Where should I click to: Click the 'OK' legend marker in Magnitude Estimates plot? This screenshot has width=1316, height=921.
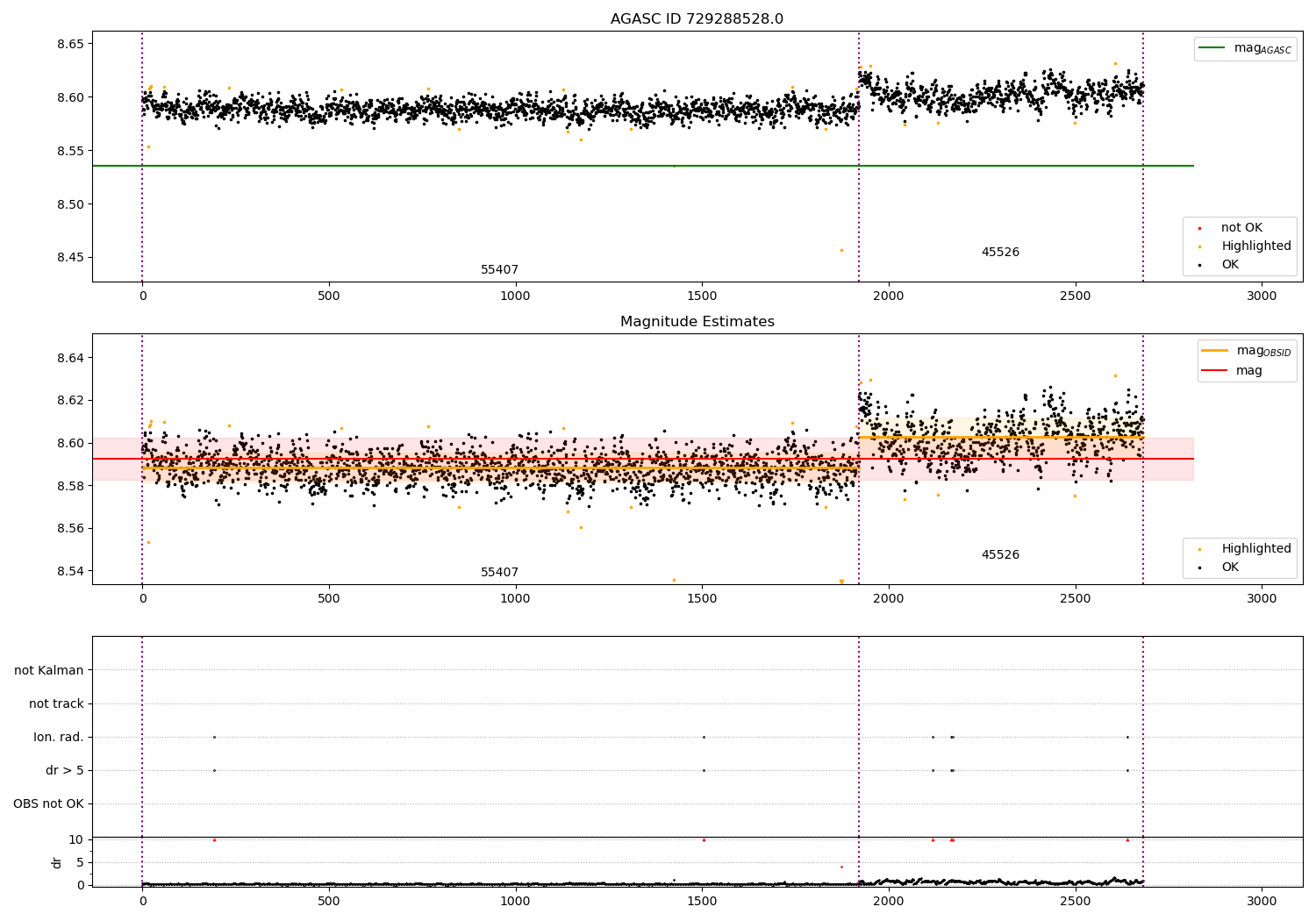1199,568
